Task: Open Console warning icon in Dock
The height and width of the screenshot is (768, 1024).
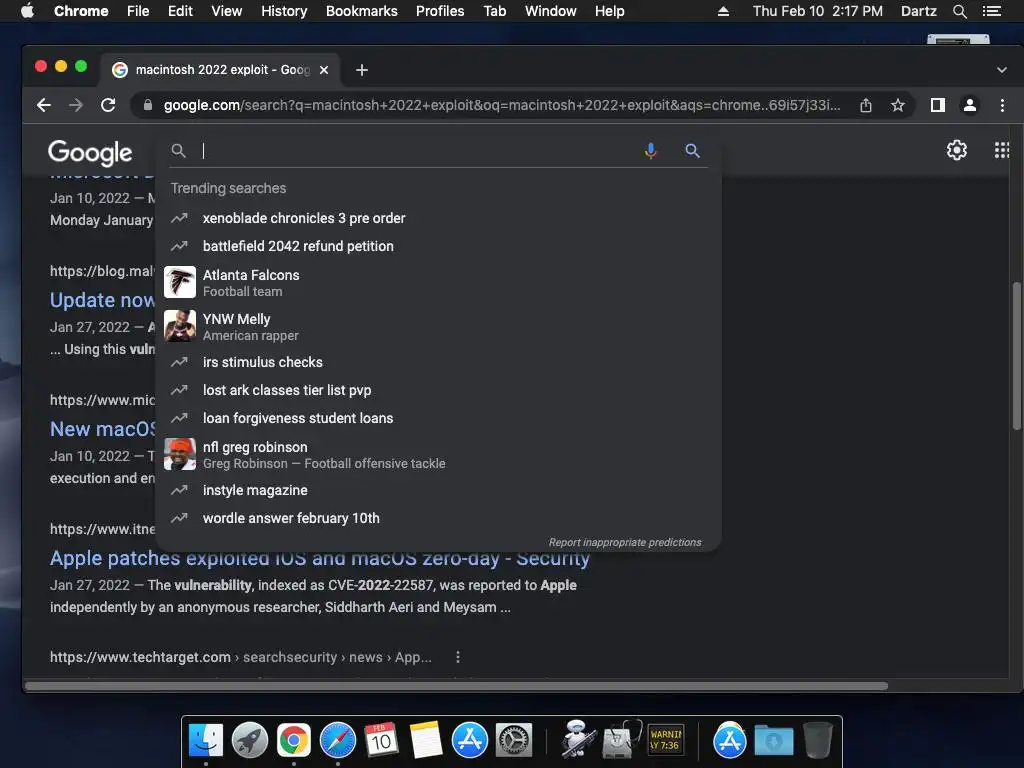Action: click(x=665, y=741)
